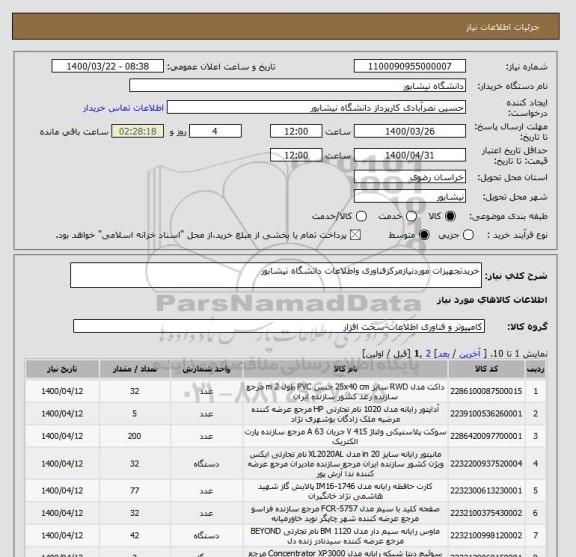
Task: Click the delivery province field خراسان رضوی
Action: (x=410, y=177)
